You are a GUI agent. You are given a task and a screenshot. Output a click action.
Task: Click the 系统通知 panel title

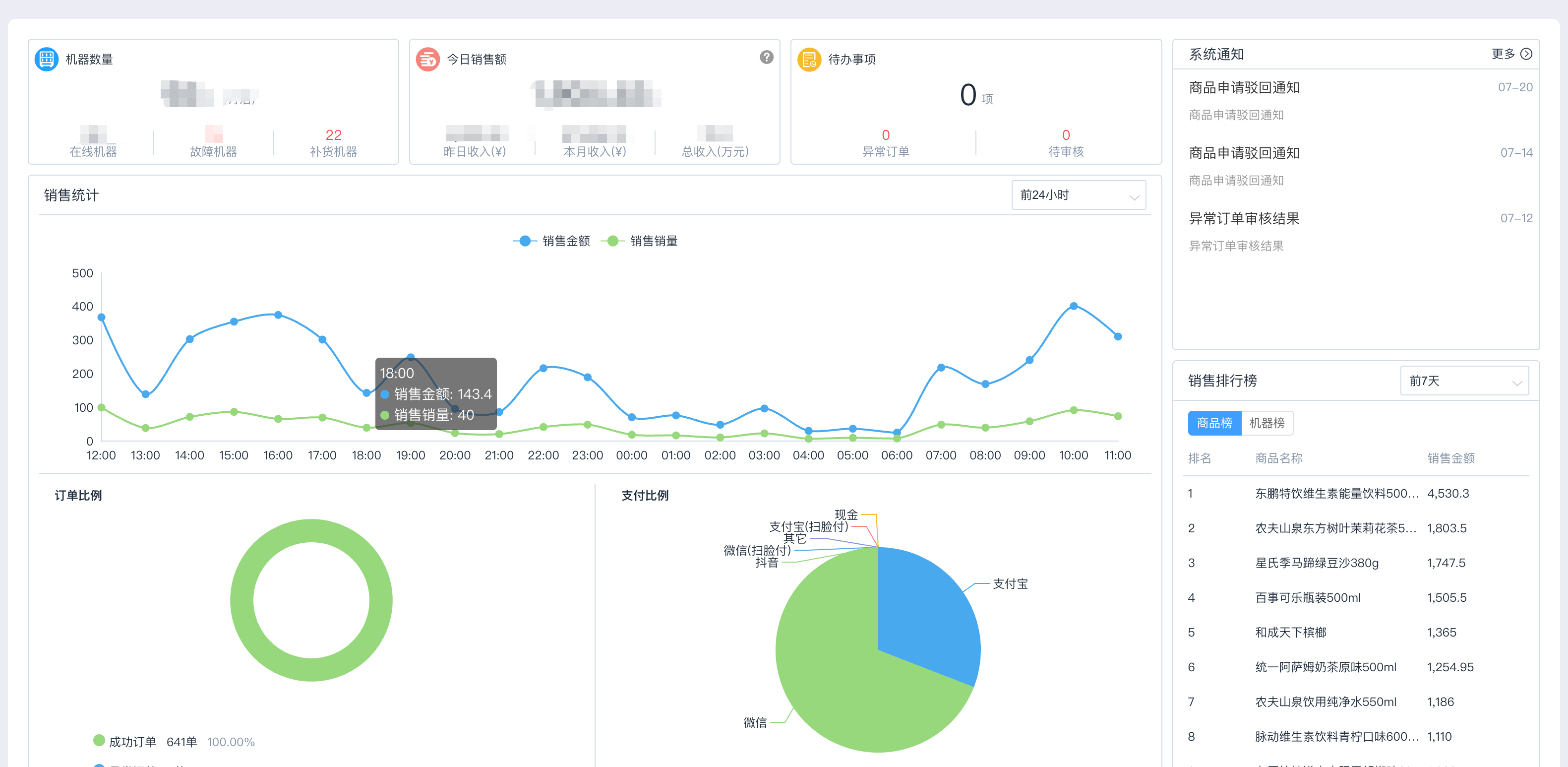(1216, 54)
